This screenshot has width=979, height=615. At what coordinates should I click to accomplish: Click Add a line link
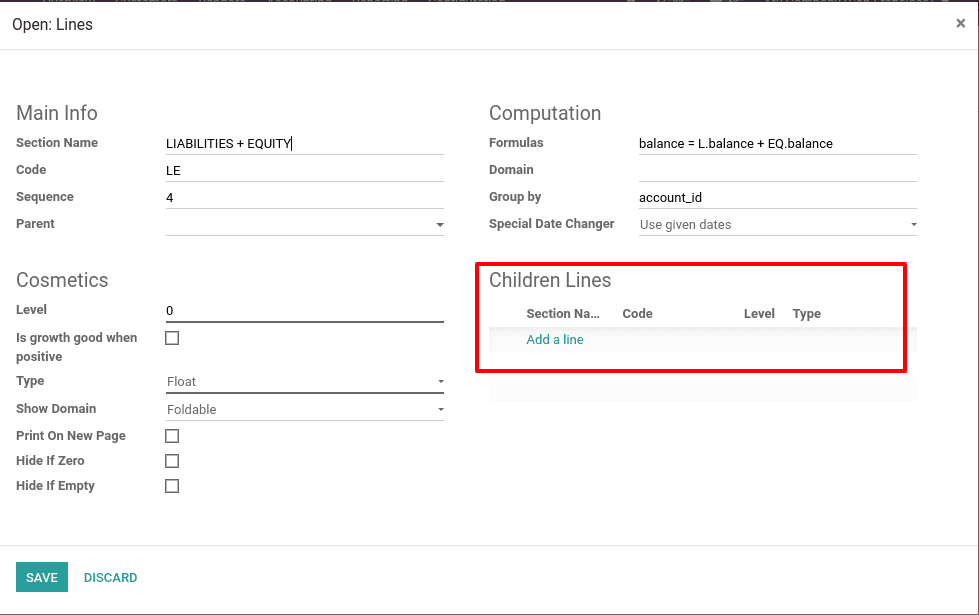click(x=554, y=340)
